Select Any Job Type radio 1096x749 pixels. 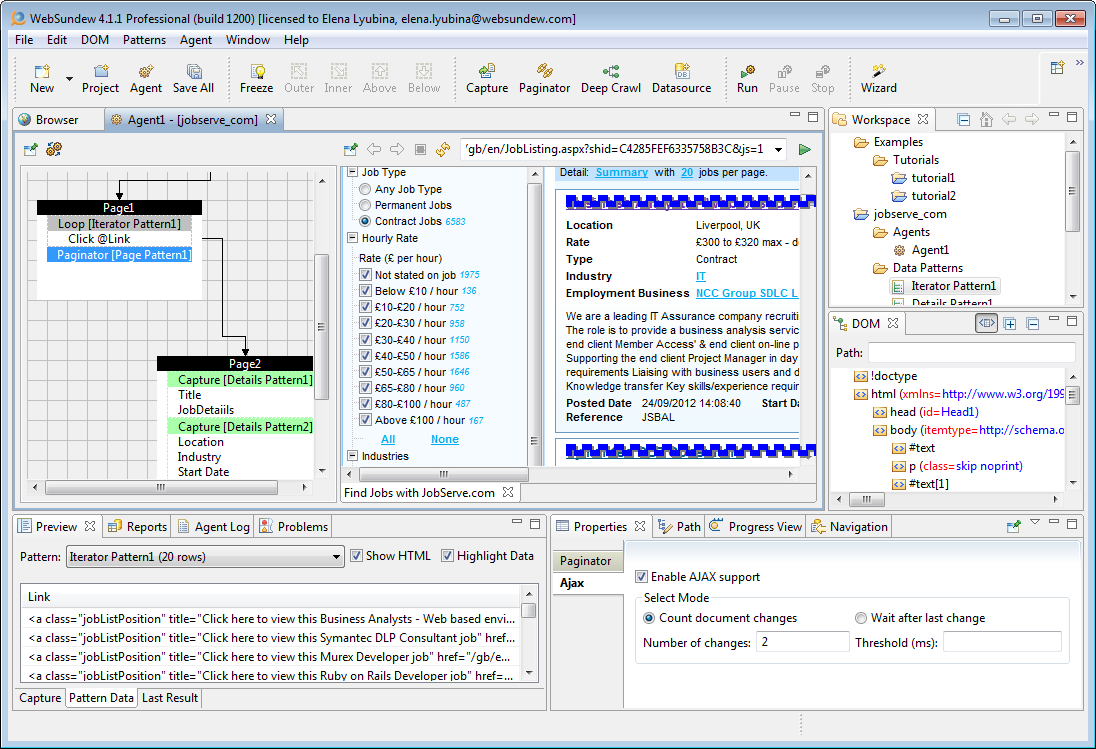(x=365, y=189)
